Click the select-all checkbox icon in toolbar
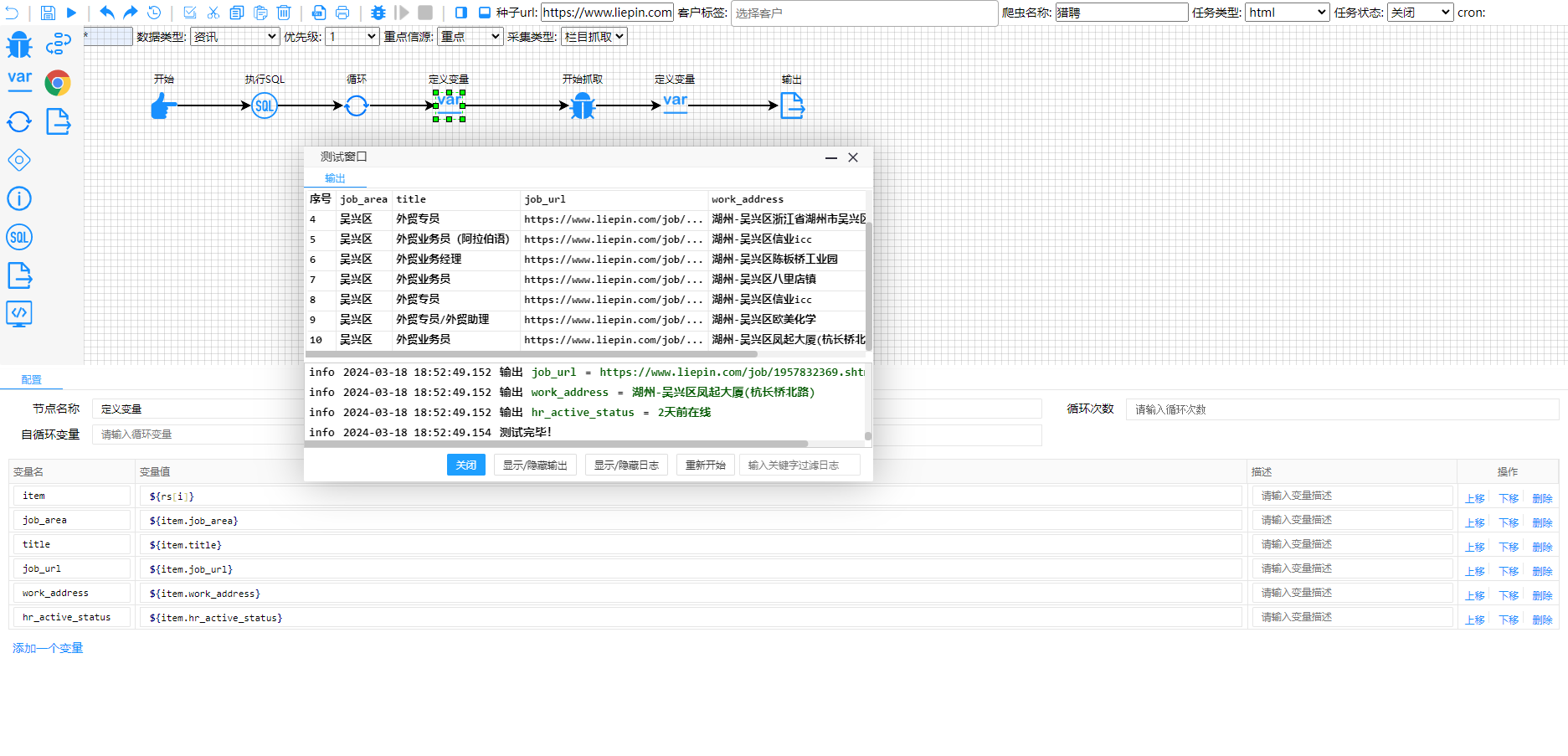The height and width of the screenshot is (756, 1568). click(190, 13)
